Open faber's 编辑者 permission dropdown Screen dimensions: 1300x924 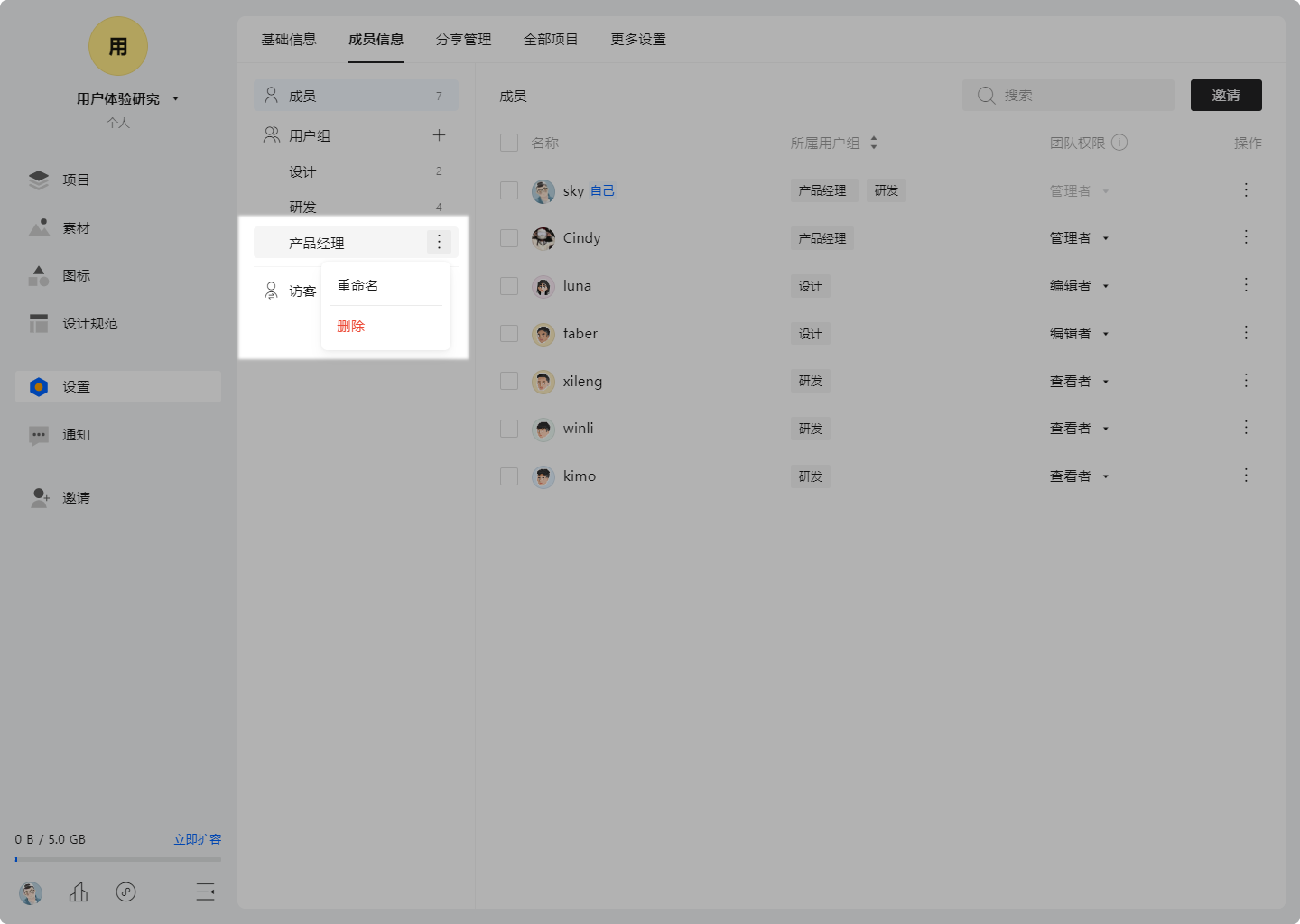[1079, 334]
